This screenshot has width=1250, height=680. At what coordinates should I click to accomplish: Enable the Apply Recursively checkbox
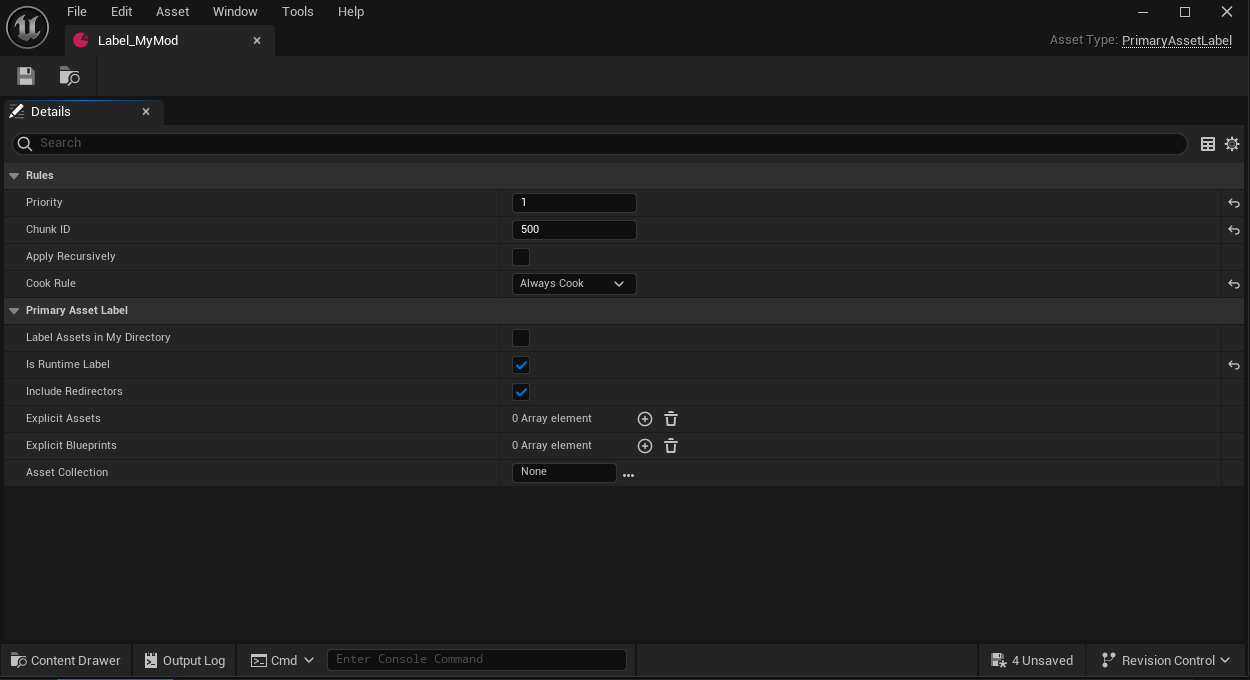coord(521,257)
